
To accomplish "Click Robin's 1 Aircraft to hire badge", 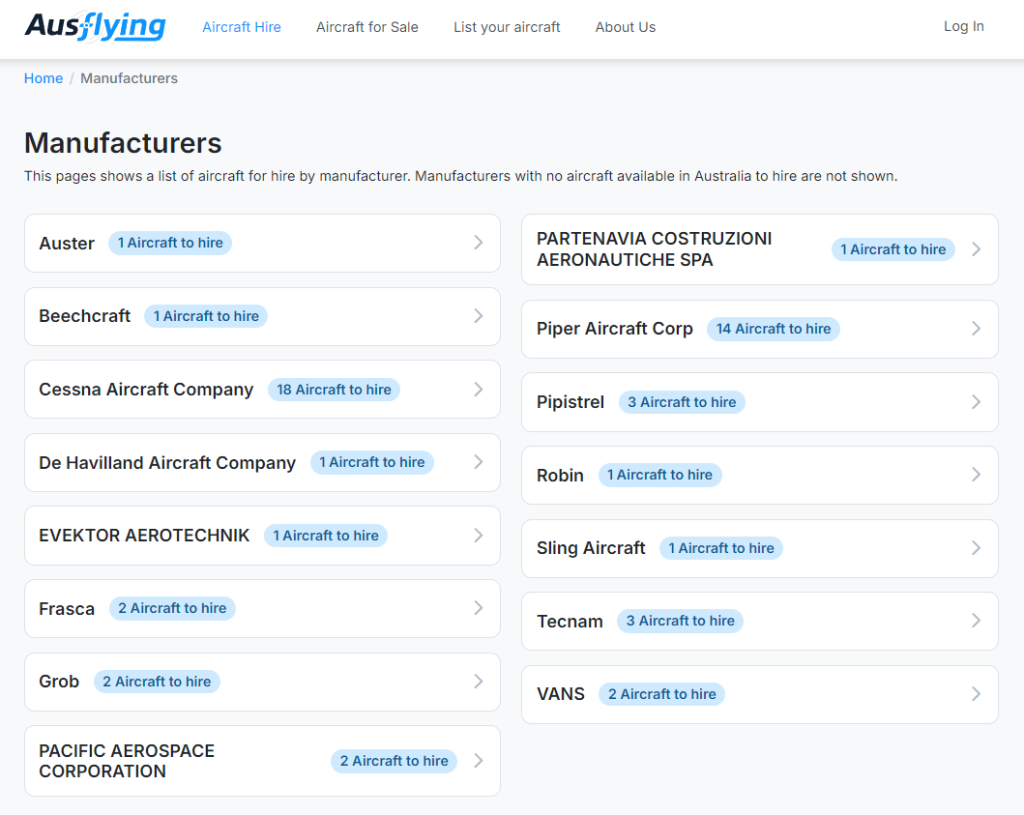I will [660, 475].
